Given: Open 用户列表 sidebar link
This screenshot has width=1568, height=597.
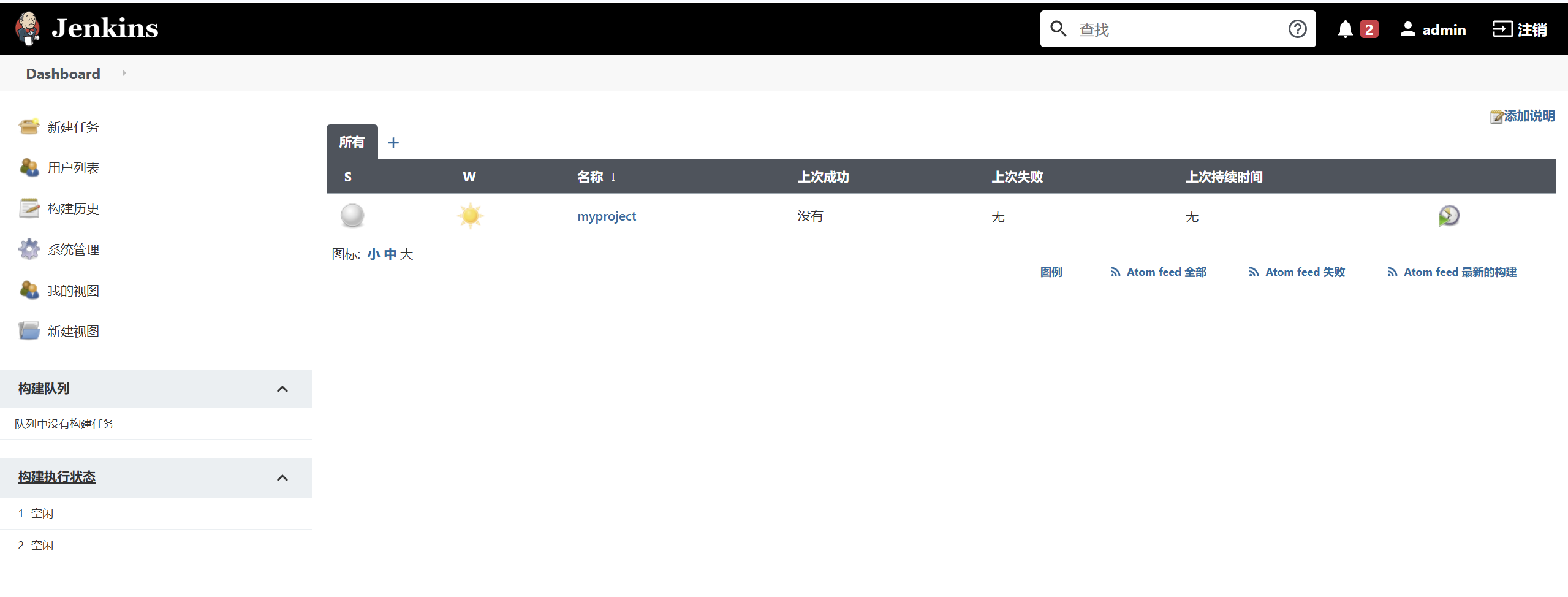Looking at the screenshot, I should click(x=74, y=168).
